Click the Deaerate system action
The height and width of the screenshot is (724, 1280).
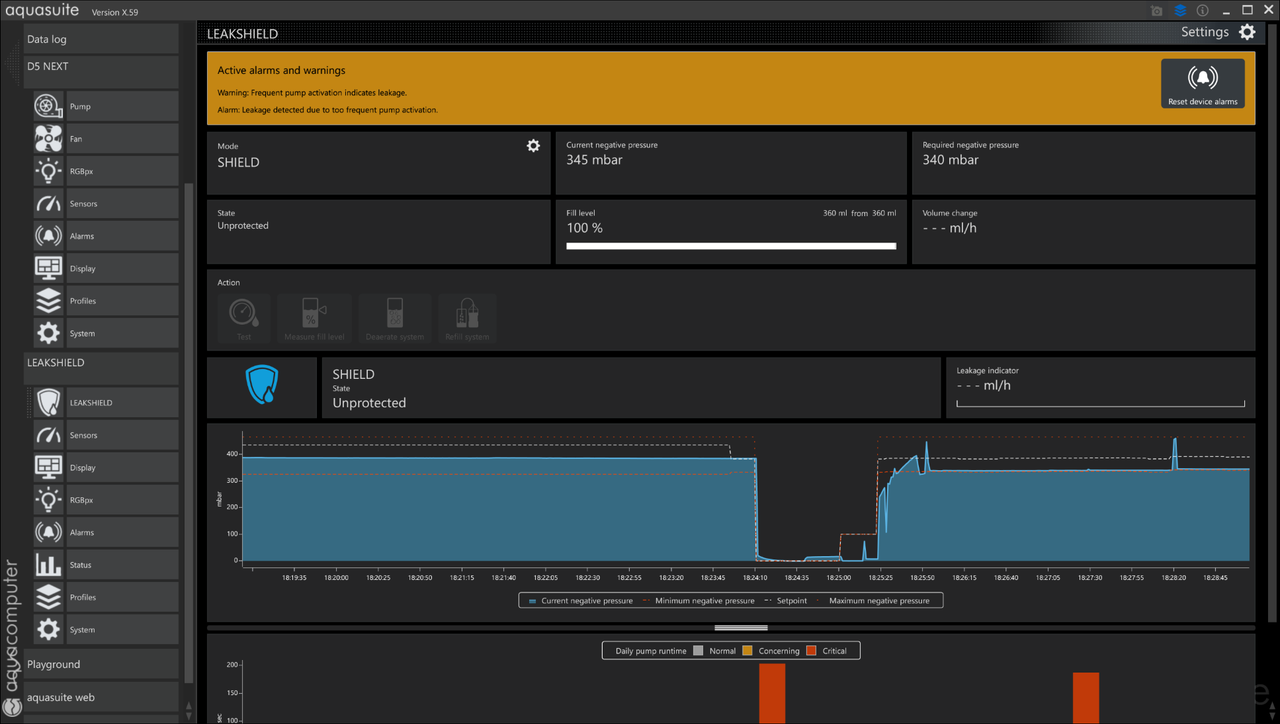(x=395, y=319)
